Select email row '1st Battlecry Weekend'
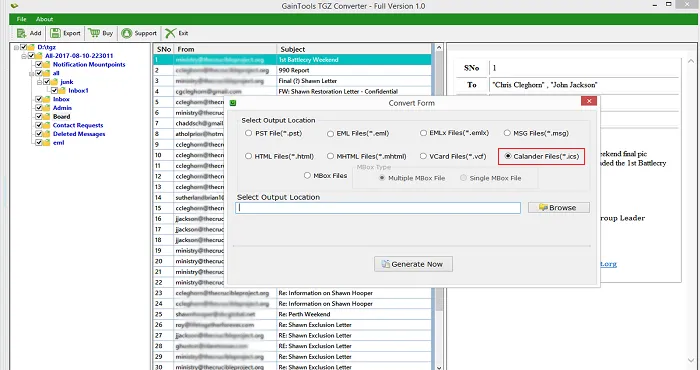Image resolution: width=700 pixels, height=370 pixels. (292, 59)
